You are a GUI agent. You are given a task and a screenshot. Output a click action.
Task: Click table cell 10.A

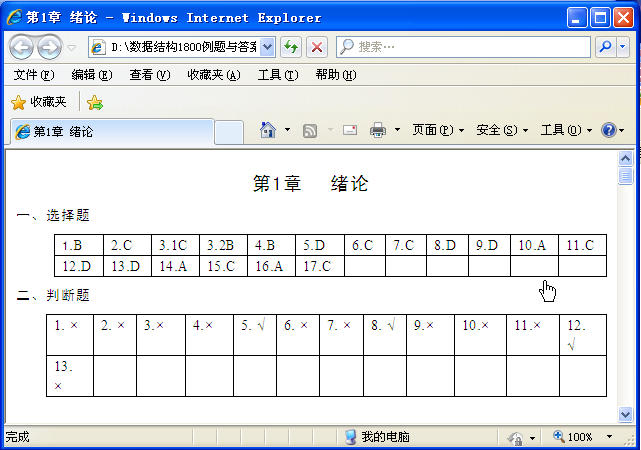(x=534, y=245)
